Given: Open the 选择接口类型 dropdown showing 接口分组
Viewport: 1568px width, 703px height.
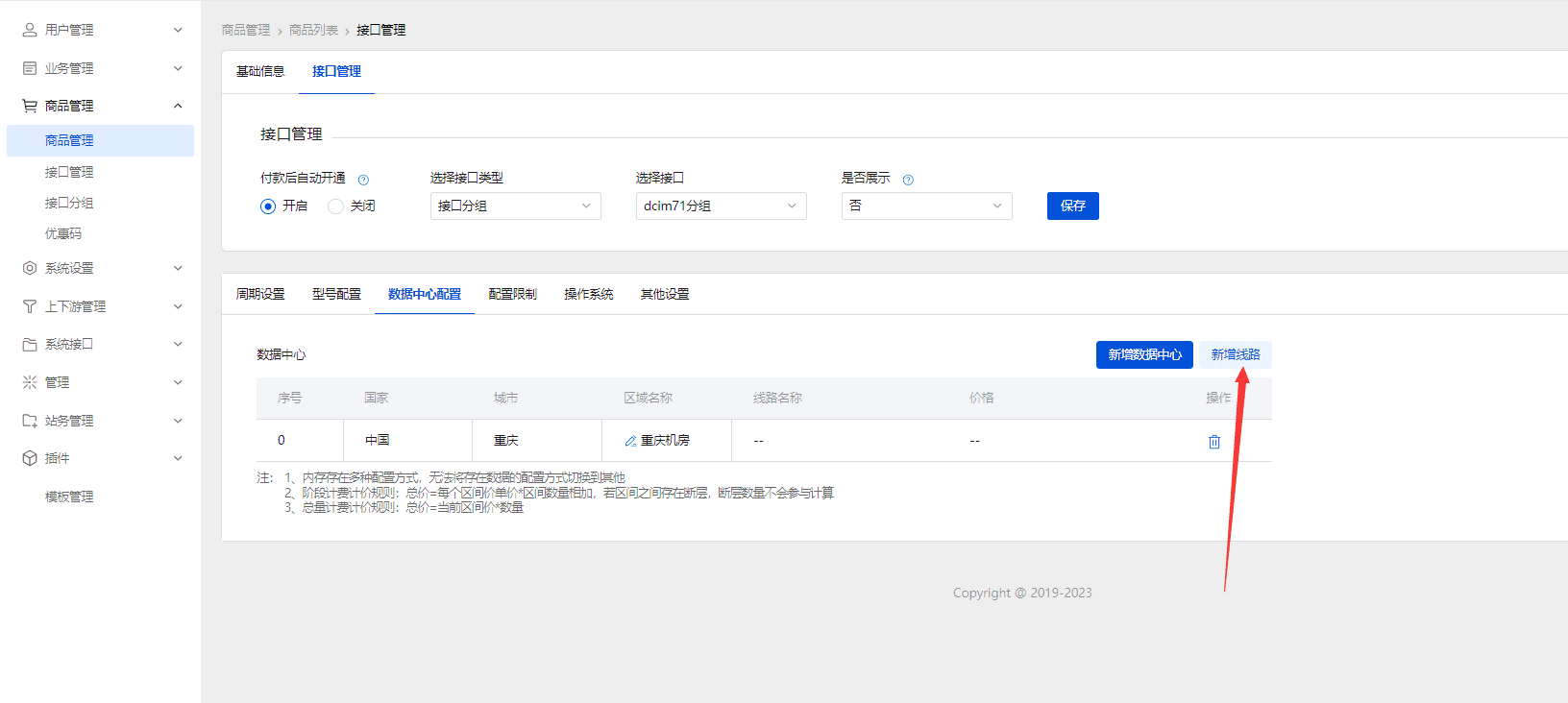Looking at the screenshot, I should 516,206.
